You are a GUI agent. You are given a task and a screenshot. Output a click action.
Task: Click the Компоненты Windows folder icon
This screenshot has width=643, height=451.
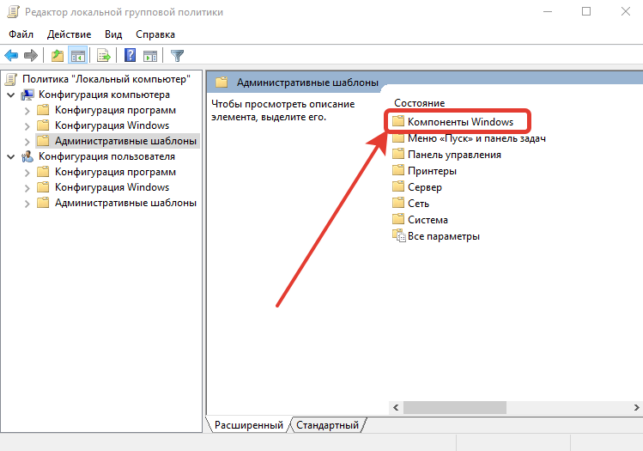(398, 121)
